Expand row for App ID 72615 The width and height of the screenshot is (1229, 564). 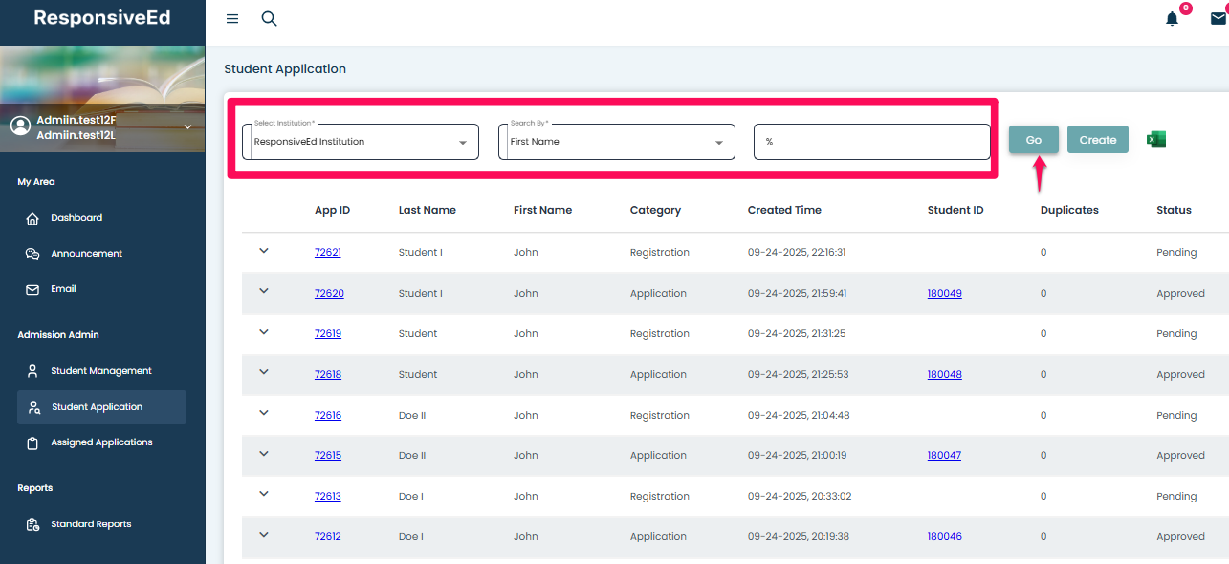tap(264, 453)
